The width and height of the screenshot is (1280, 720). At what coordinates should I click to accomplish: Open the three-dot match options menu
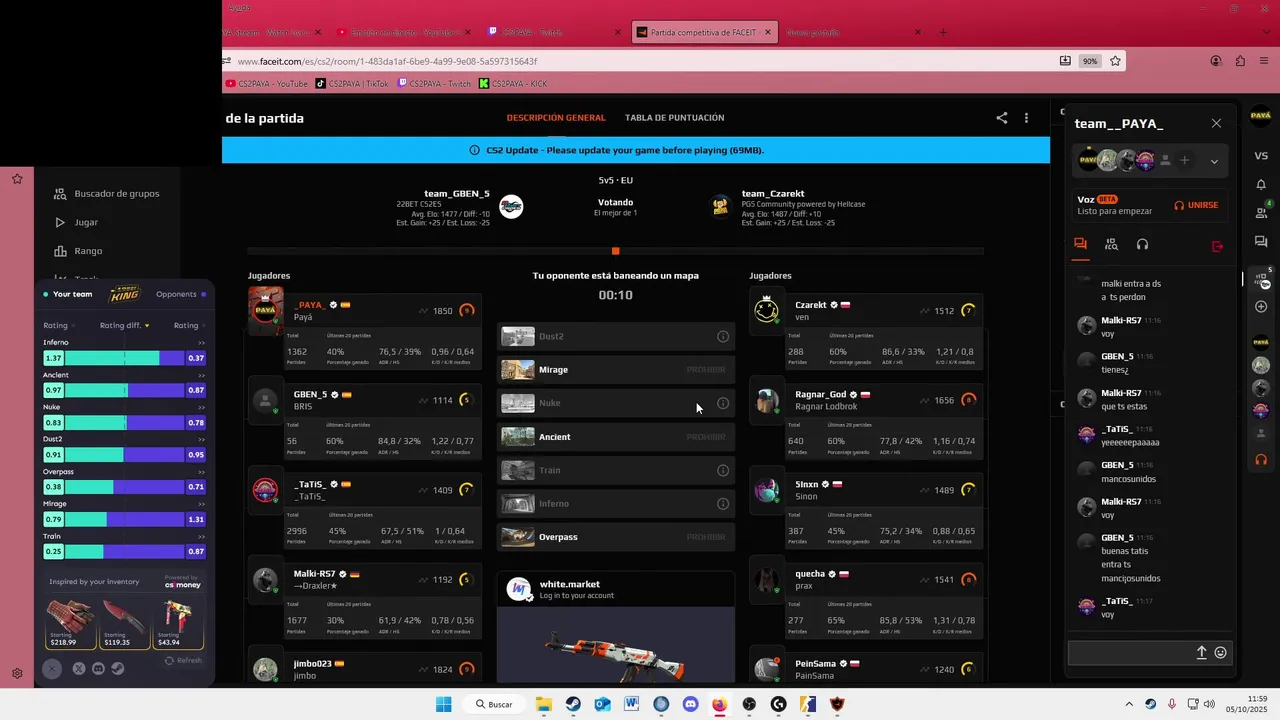pos(1026,118)
